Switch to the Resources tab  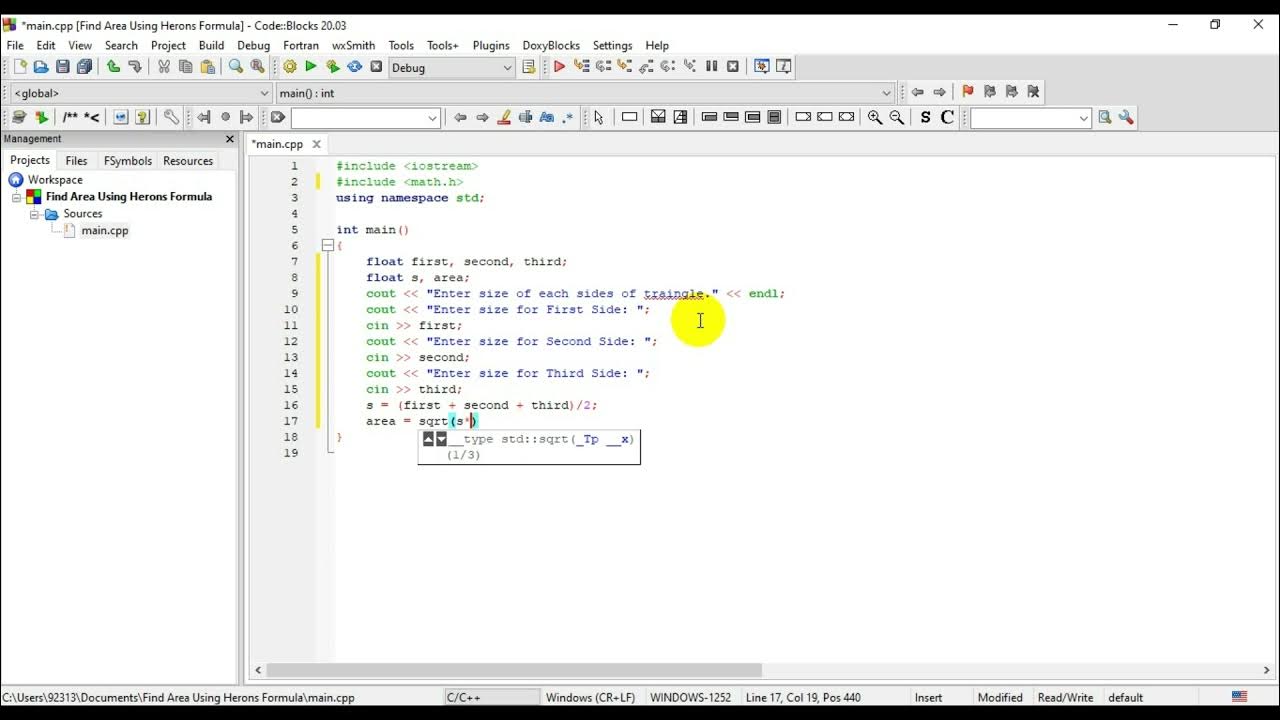coord(188,161)
